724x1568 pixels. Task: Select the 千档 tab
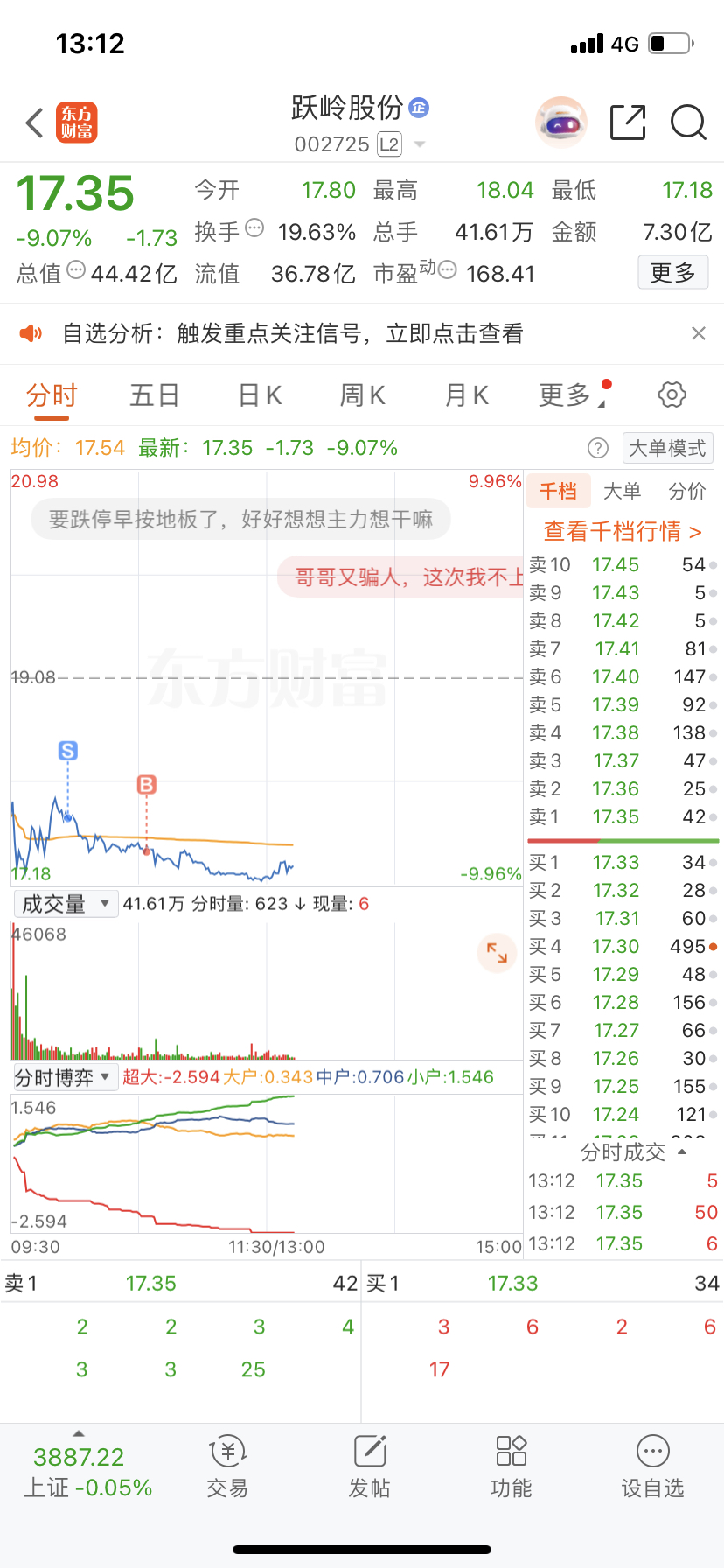[x=558, y=491]
